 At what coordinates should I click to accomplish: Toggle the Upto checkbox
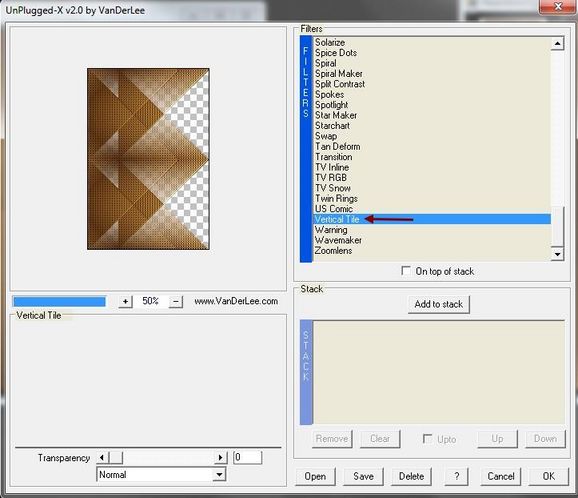[x=427, y=439]
